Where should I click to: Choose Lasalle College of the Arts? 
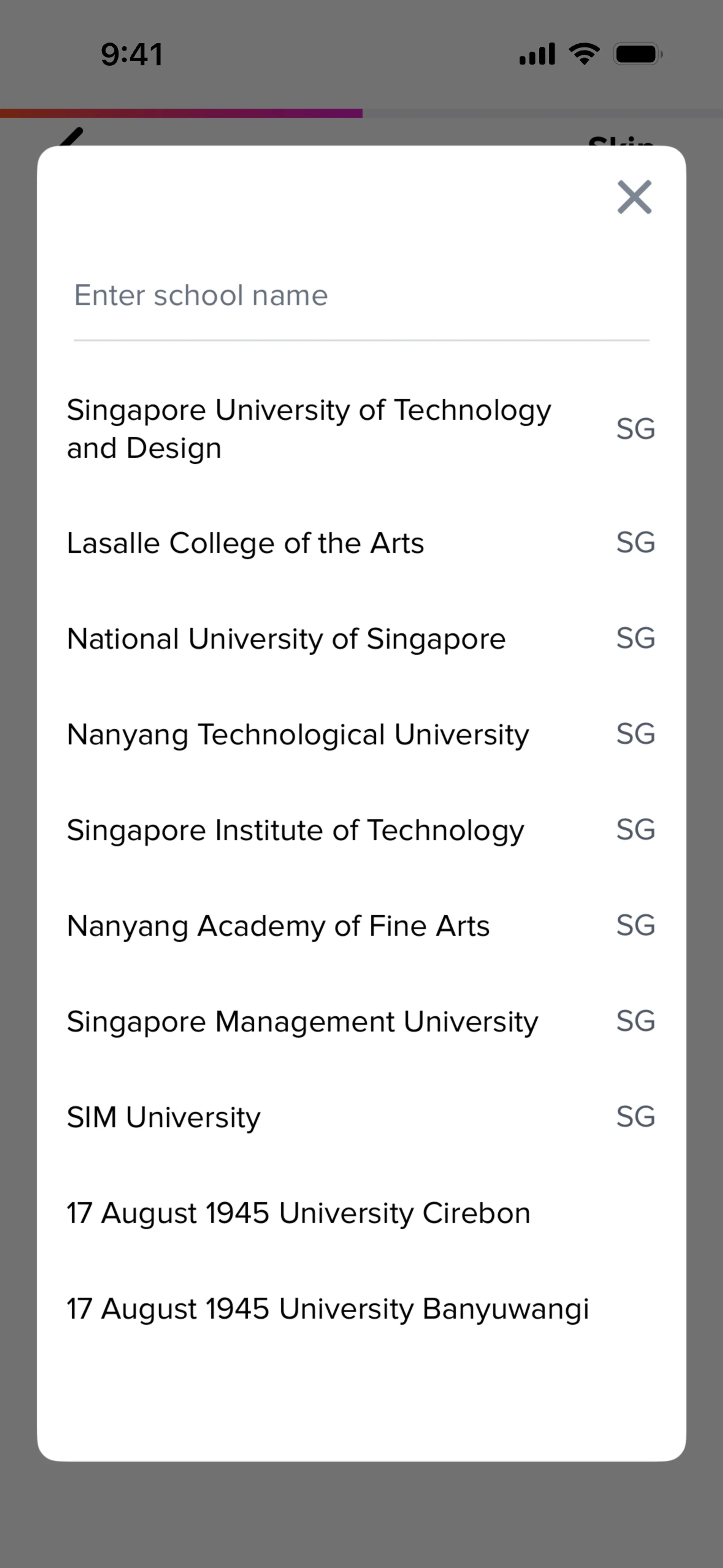point(361,543)
